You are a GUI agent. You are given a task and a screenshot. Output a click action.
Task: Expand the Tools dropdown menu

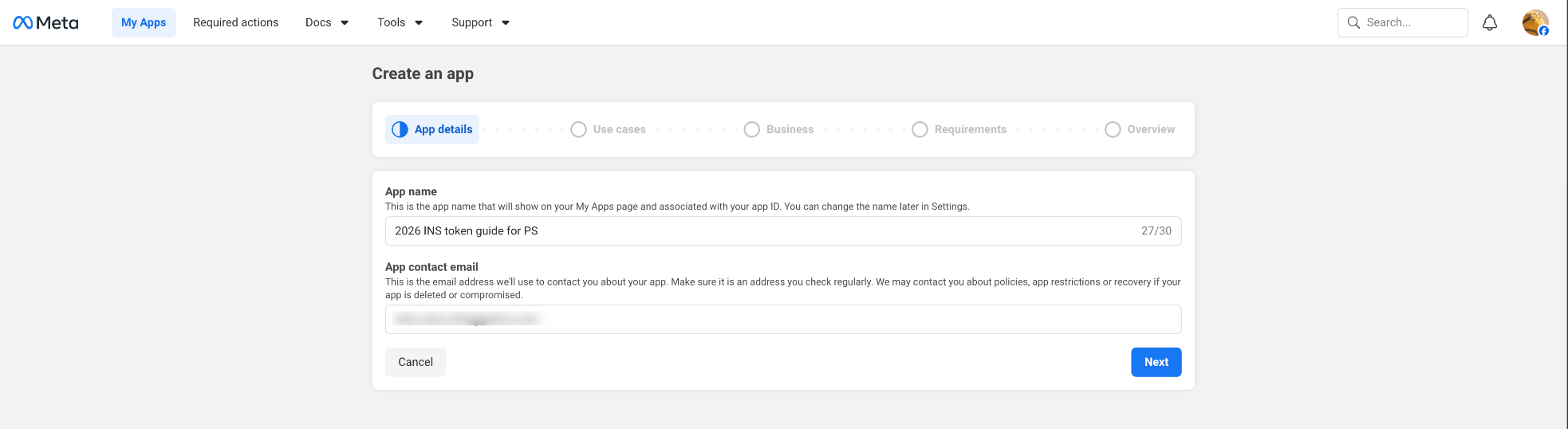click(400, 22)
